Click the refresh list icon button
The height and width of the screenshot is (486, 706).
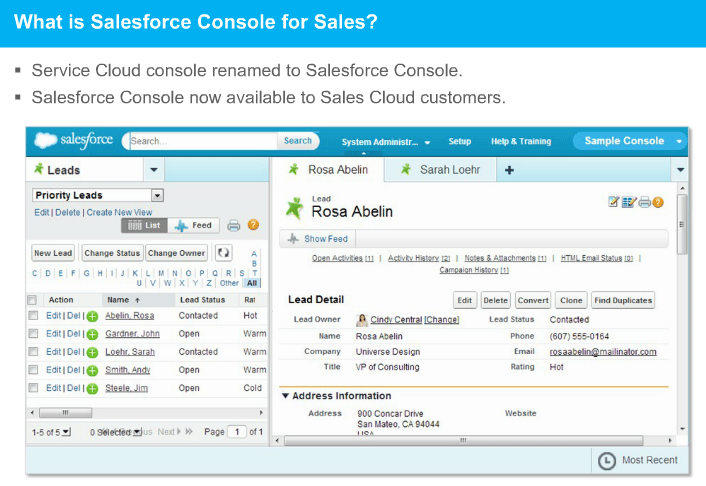223,253
